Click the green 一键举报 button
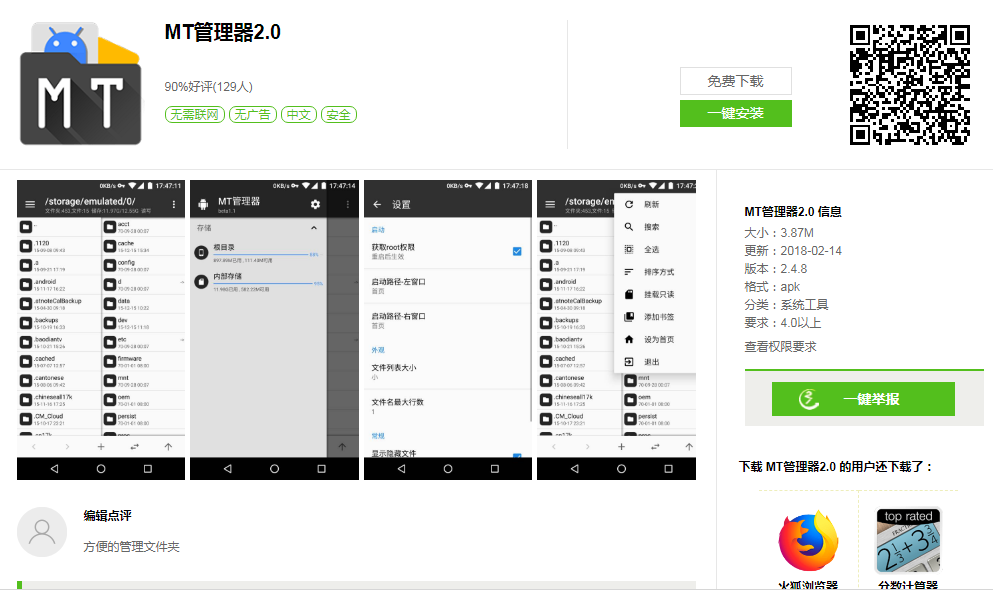Viewport: 993px width, 590px height. (863, 399)
